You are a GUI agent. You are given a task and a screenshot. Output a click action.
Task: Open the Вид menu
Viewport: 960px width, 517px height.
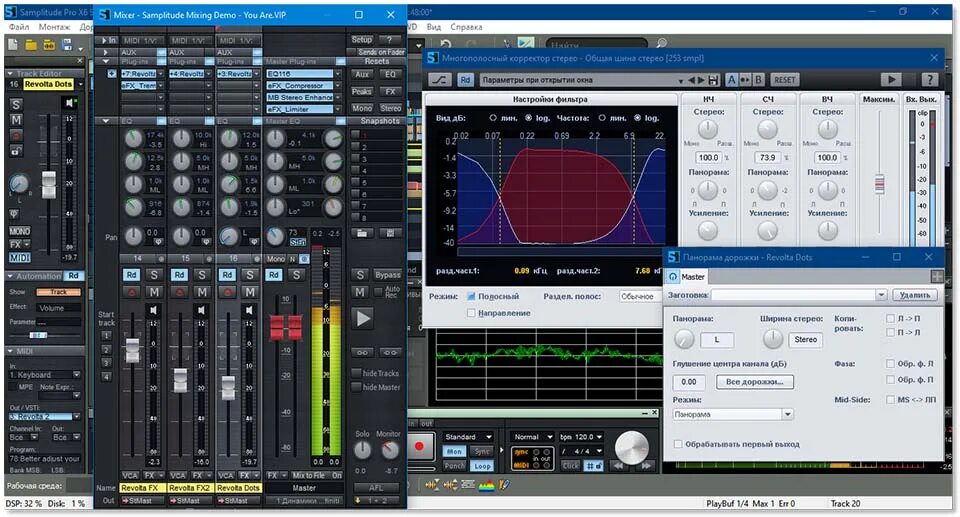tap(433, 27)
